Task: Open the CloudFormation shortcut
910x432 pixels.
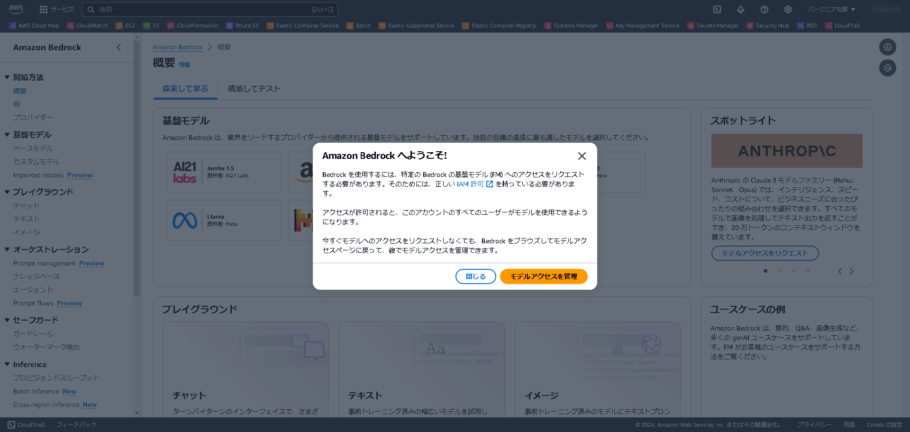Action: pos(193,26)
